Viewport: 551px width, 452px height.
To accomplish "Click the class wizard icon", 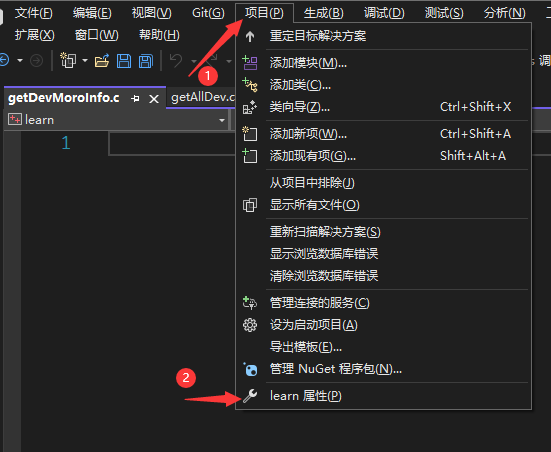I will pyautogui.click(x=250, y=107).
